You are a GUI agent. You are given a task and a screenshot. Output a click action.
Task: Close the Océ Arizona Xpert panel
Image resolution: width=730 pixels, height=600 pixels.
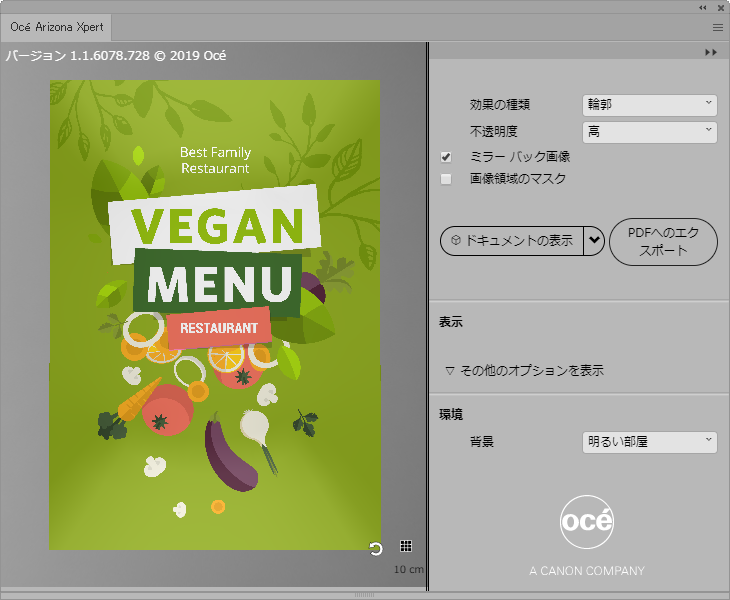[x=721, y=7]
